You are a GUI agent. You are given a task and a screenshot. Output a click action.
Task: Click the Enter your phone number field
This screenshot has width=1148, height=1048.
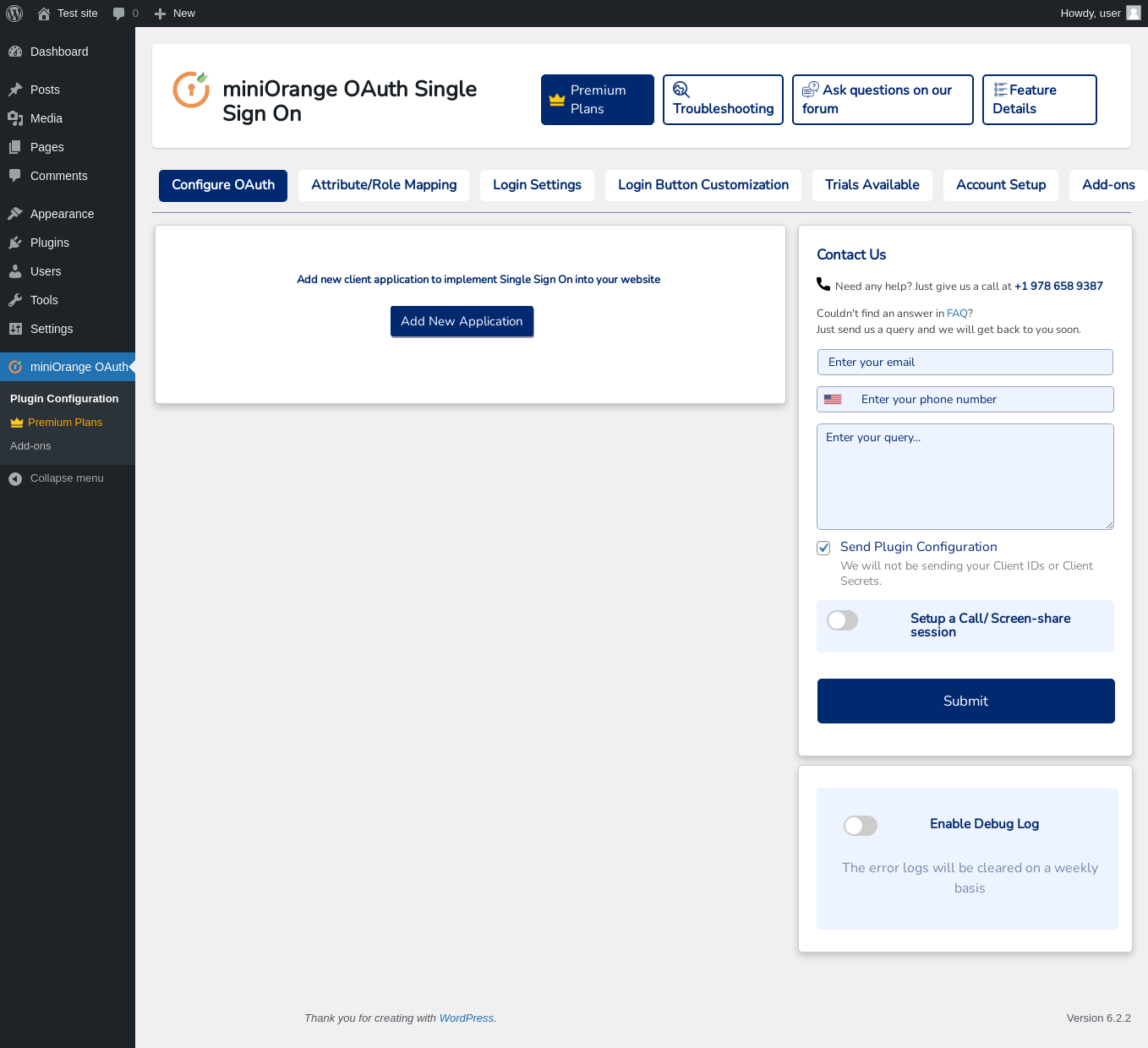(965, 399)
